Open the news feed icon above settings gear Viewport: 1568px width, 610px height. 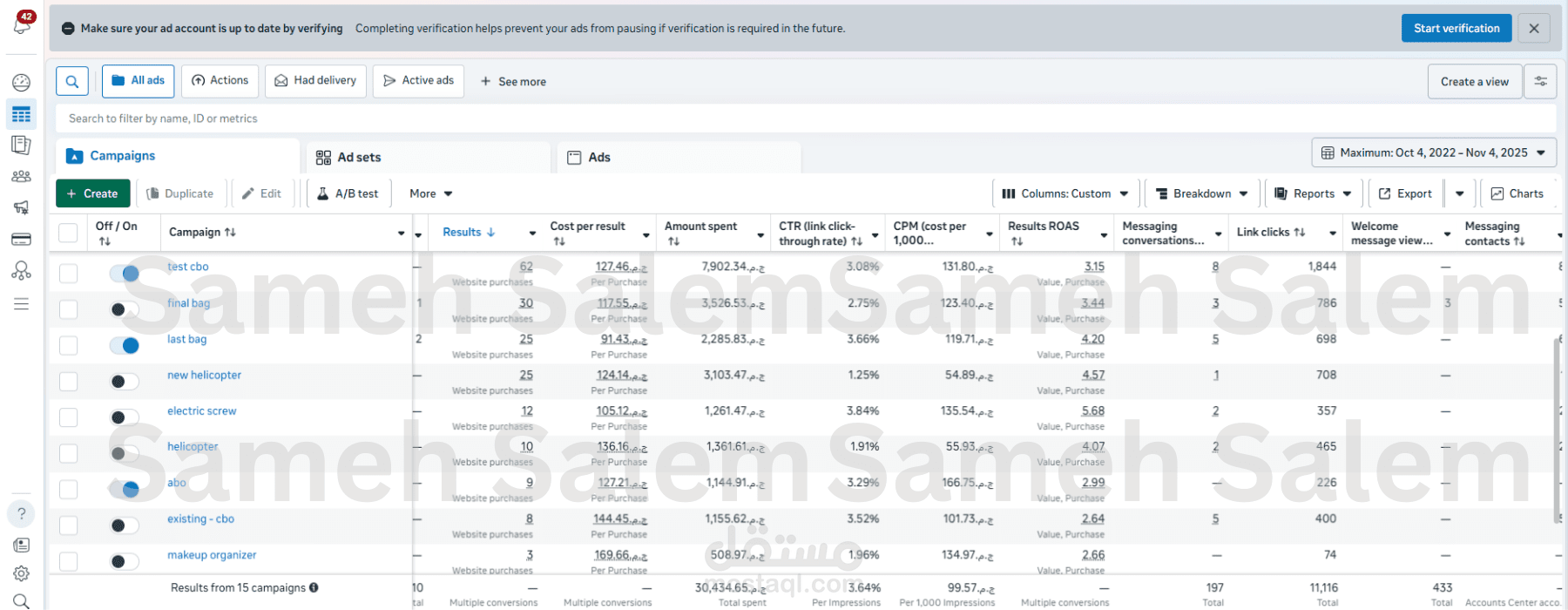click(21, 545)
